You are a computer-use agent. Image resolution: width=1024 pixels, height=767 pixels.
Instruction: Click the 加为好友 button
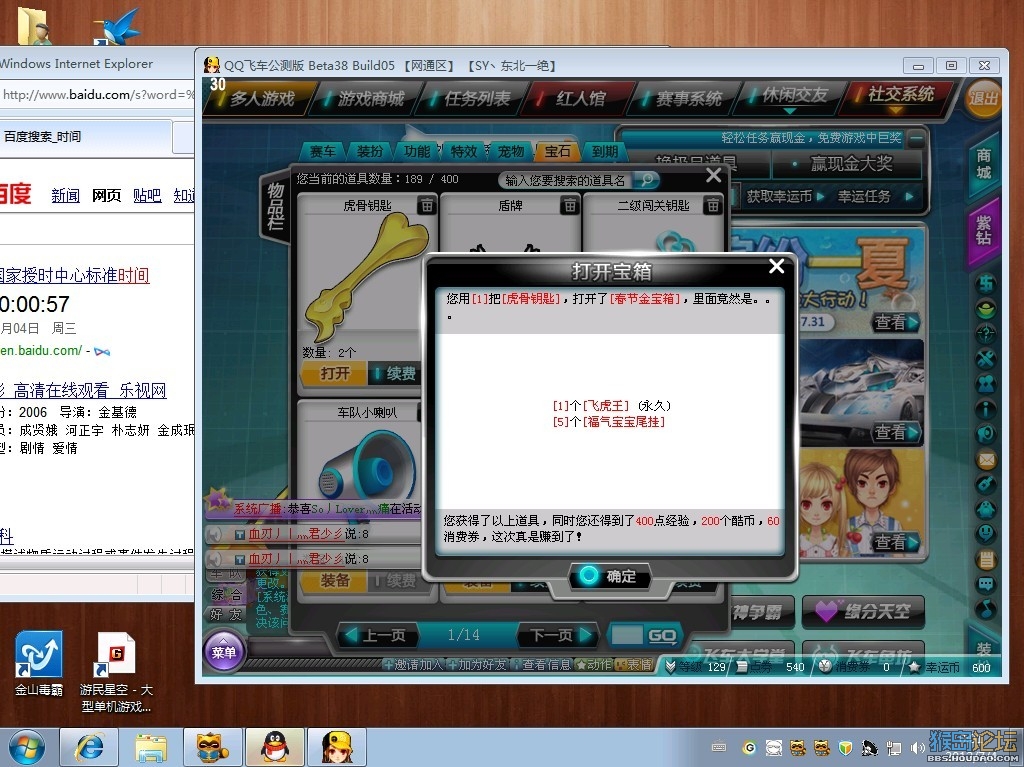477,665
